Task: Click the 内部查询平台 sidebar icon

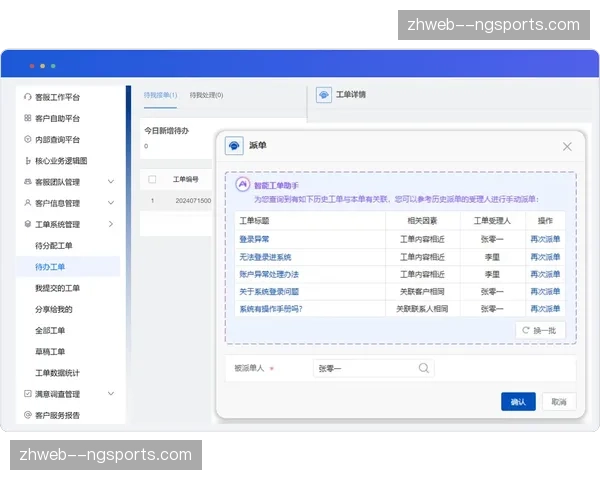Action: coord(27,140)
